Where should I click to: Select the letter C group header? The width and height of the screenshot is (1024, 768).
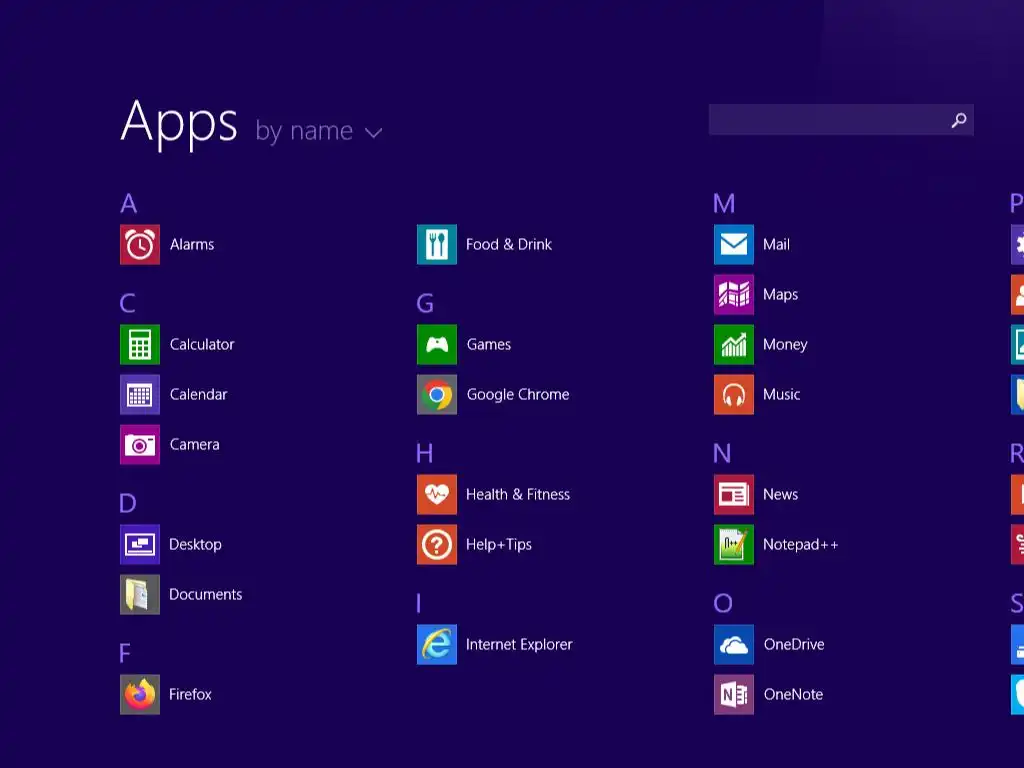pos(128,304)
